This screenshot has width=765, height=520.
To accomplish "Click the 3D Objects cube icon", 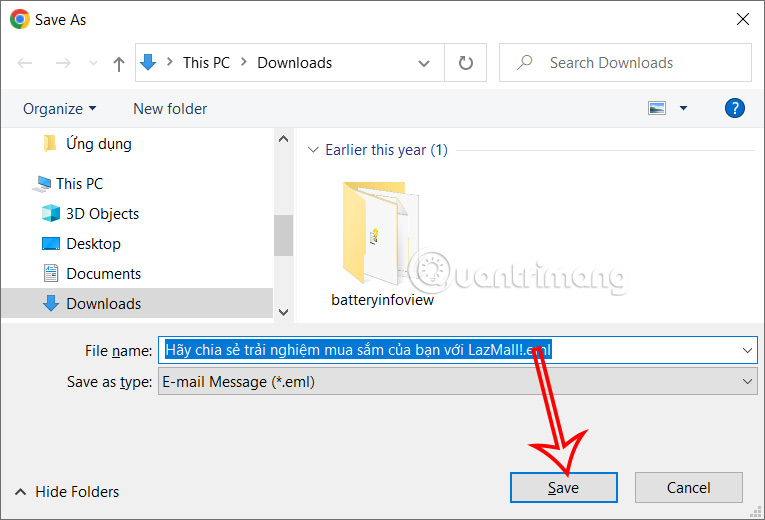I will (x=51, y=213).
